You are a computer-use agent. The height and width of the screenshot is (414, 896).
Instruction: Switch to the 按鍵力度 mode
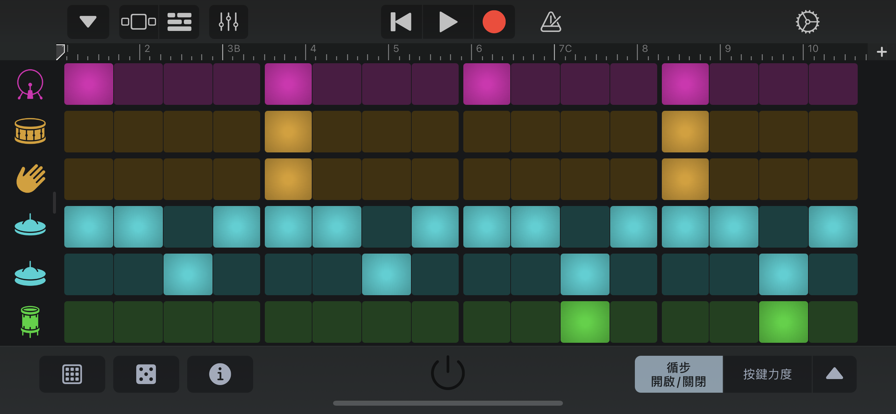click(767, 374)
